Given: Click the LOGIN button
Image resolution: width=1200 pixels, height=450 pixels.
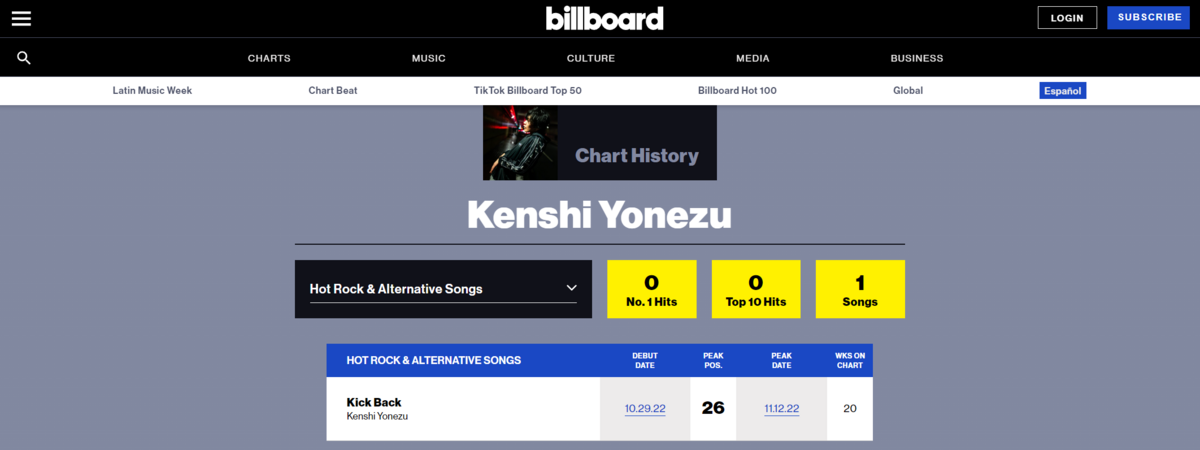Looking at the screenshot, I should (1067, 17).
